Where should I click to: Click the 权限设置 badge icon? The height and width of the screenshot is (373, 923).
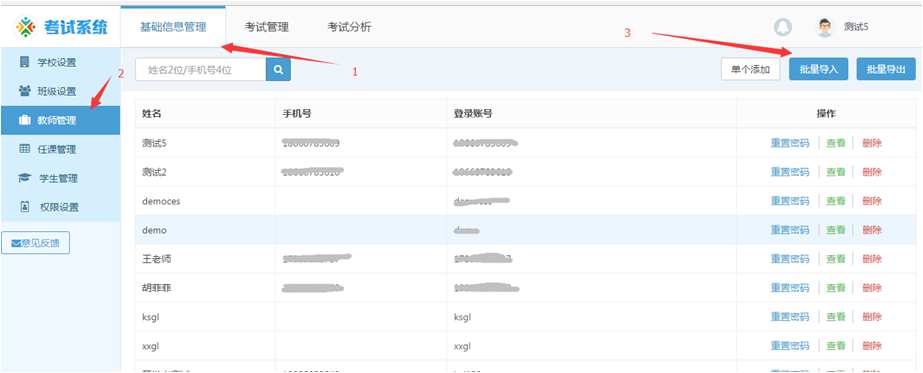pyautogui.click(x=24, y=207)
